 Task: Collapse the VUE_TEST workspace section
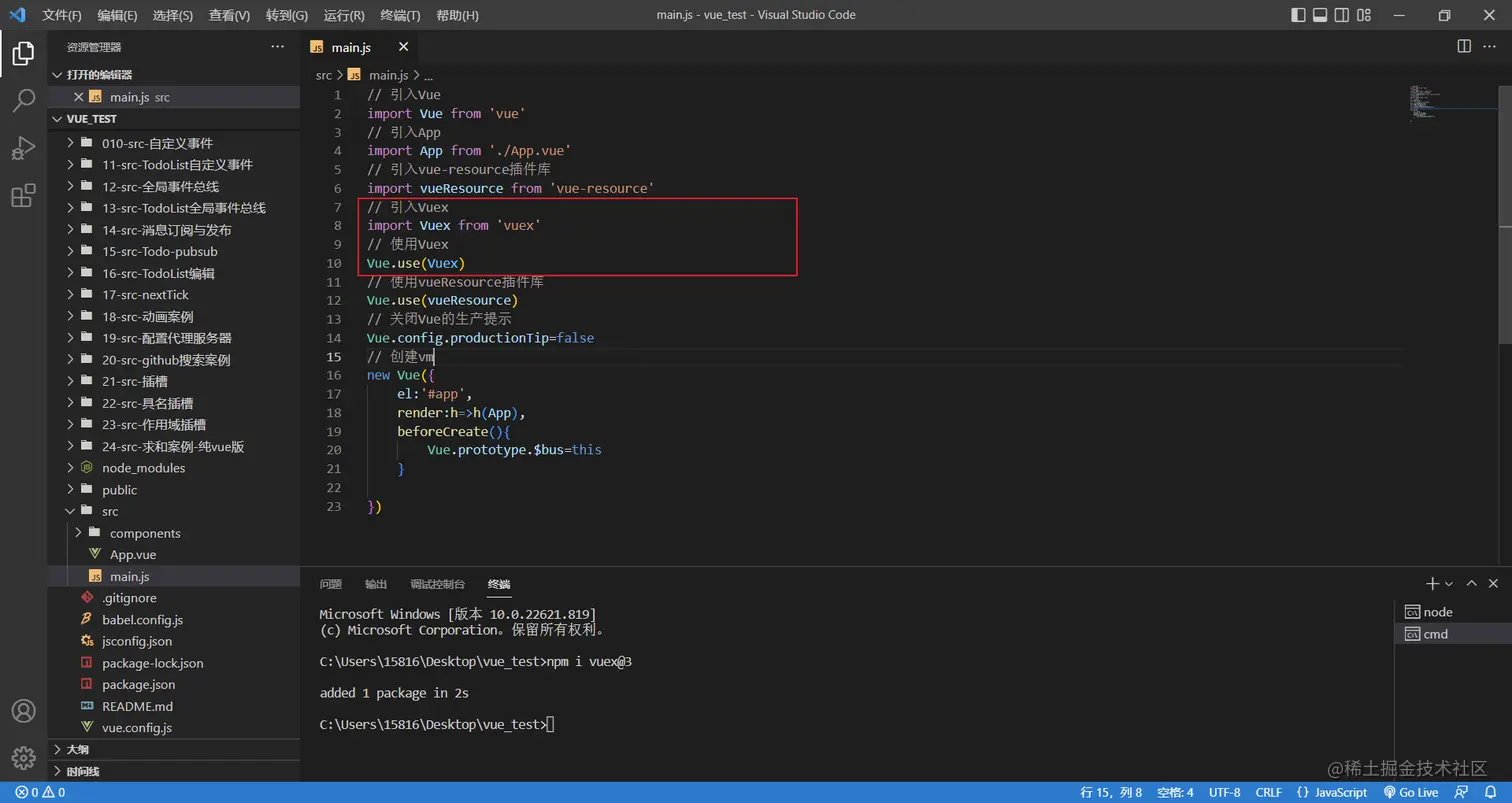coord(174,118)
